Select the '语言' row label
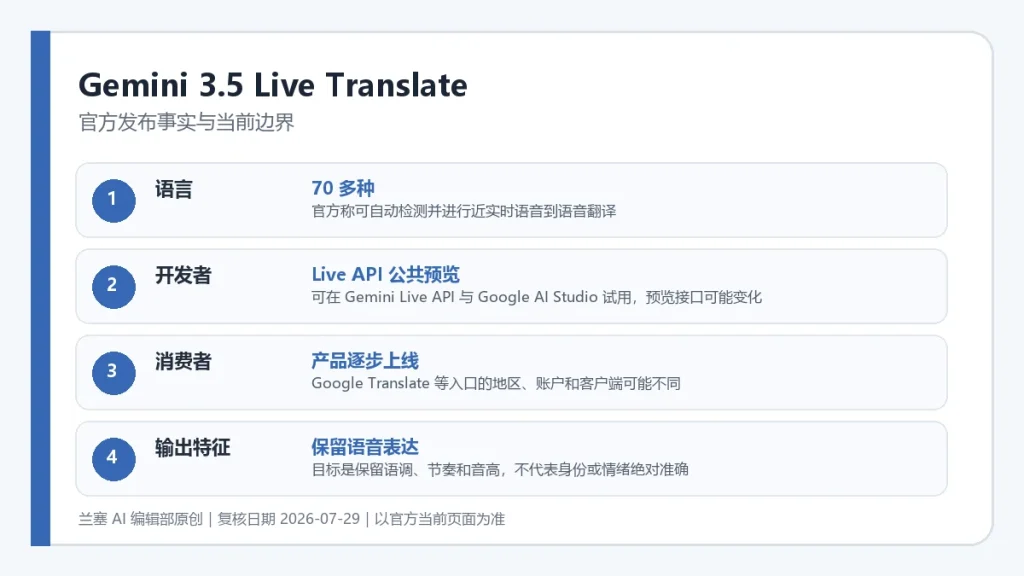This screenshot has width=1024, height=576. (x=174, y=189)
